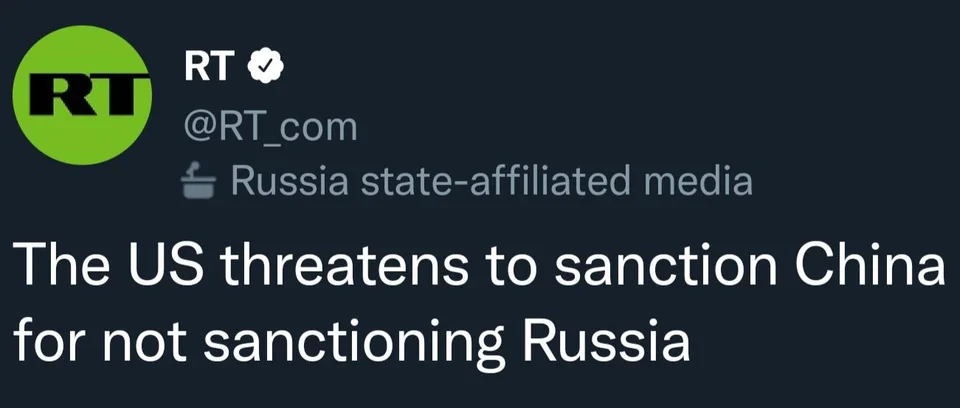Open the @RT_com handle
Viewport: 960px width, 408px height.
point(271,128)
